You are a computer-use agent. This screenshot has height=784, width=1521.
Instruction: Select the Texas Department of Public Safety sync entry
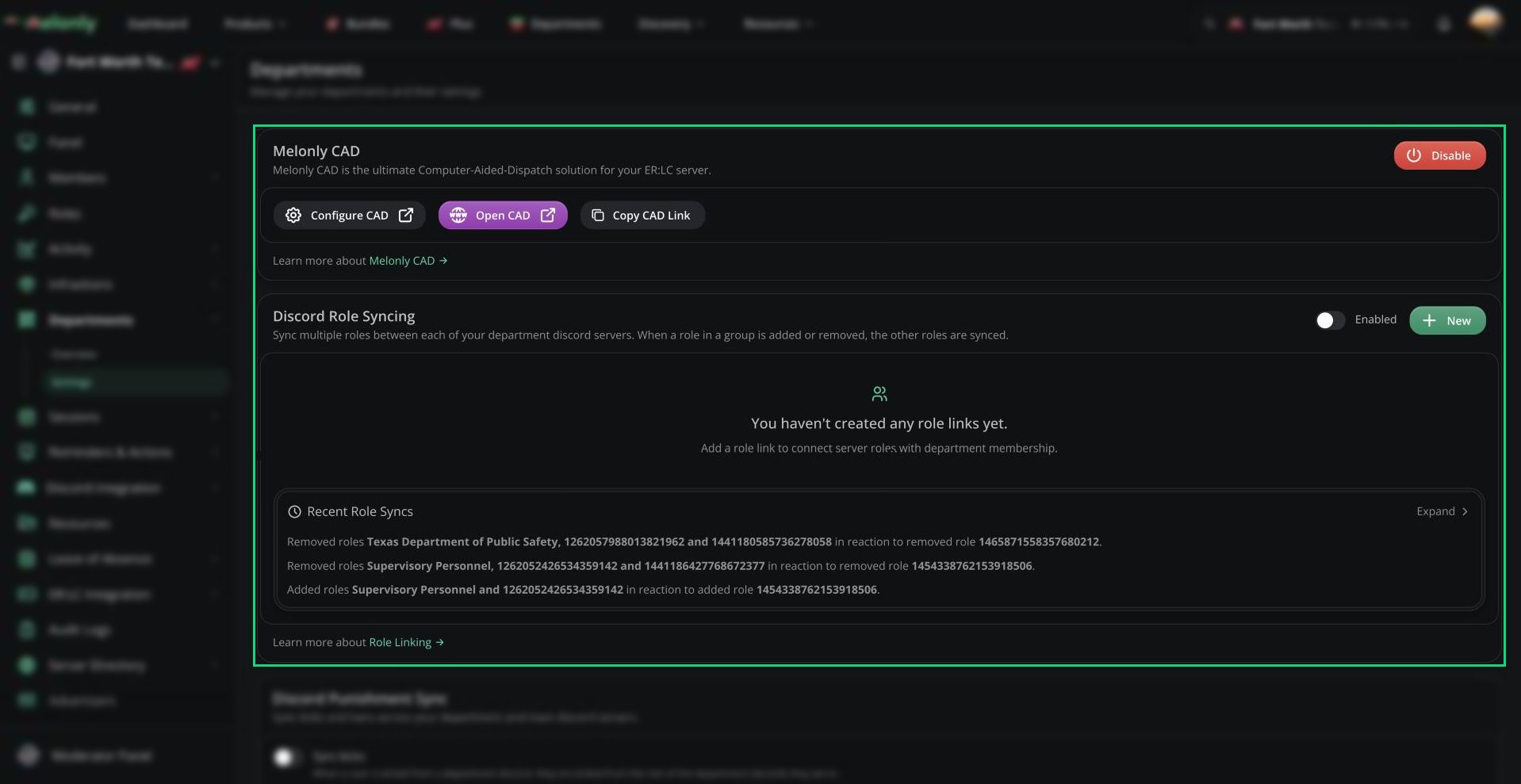[x=694, y=542]
